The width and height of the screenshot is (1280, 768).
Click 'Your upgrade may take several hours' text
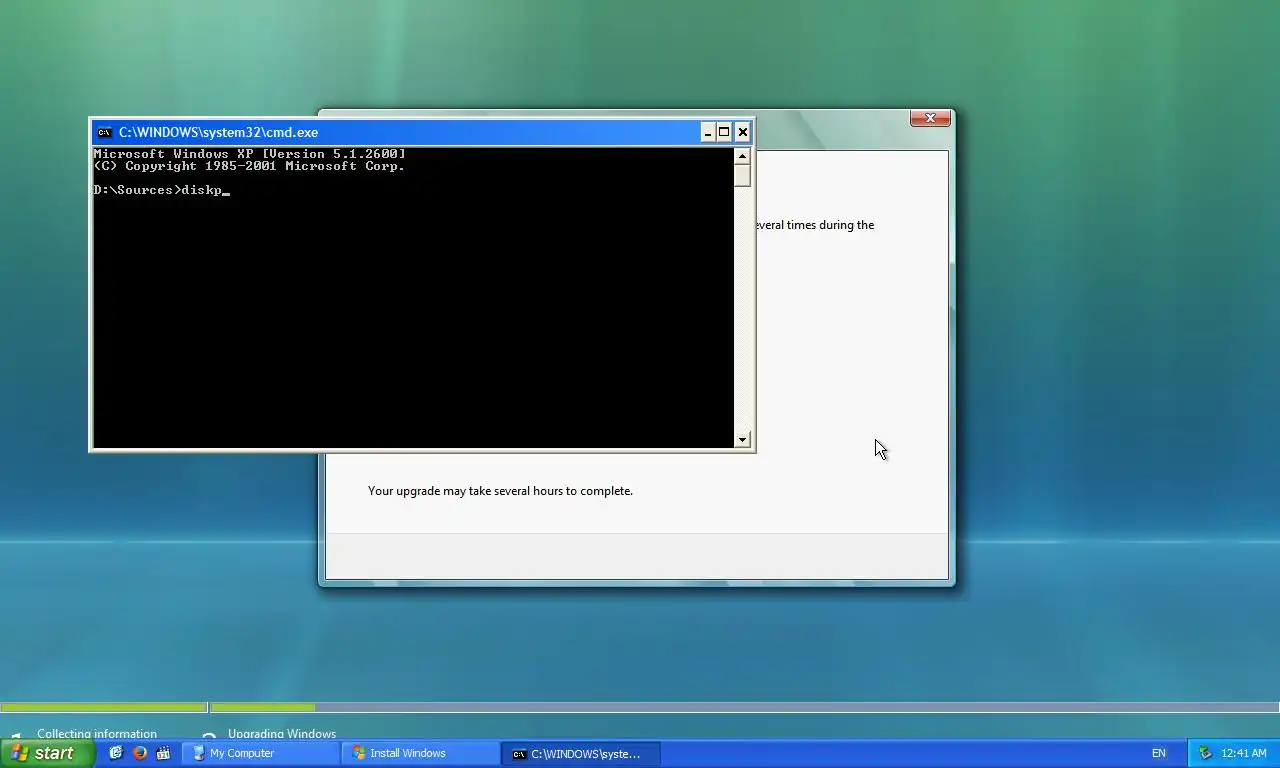[x=500, y=491]
